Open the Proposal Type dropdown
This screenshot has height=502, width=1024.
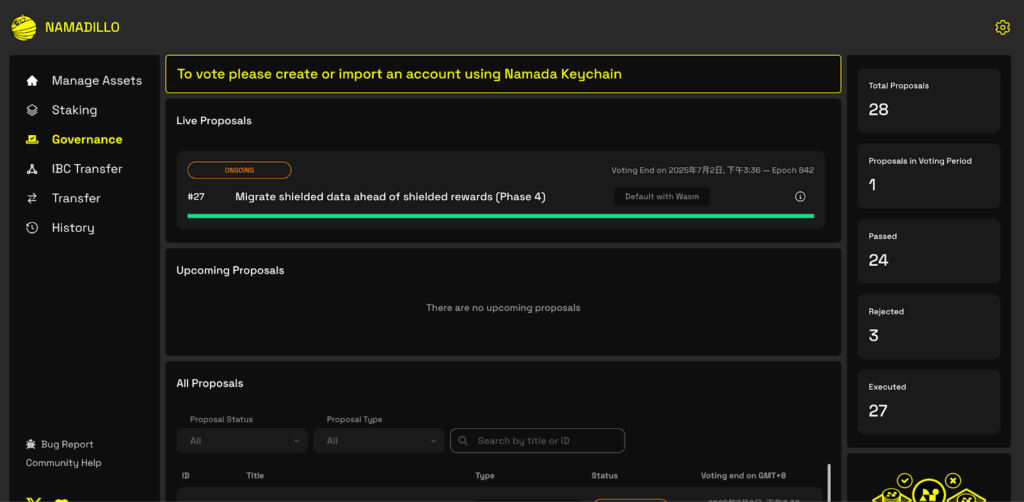pos(379,441)
